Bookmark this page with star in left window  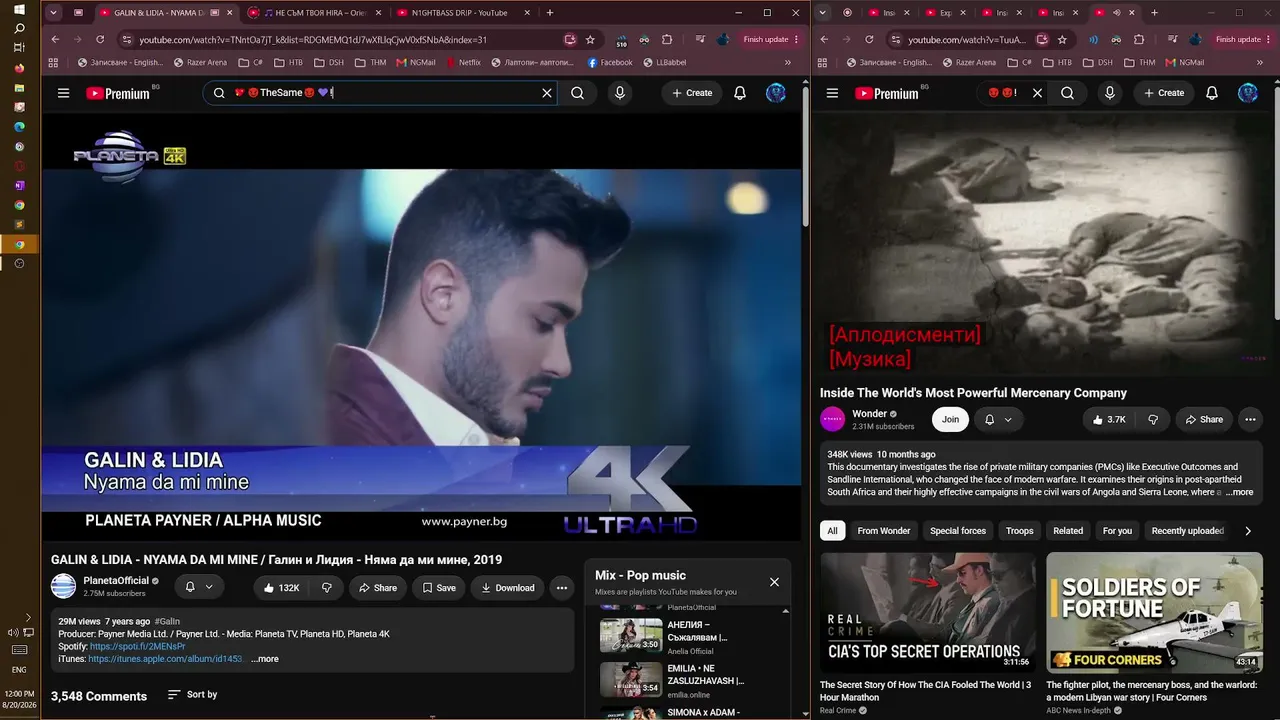point(590,40)
